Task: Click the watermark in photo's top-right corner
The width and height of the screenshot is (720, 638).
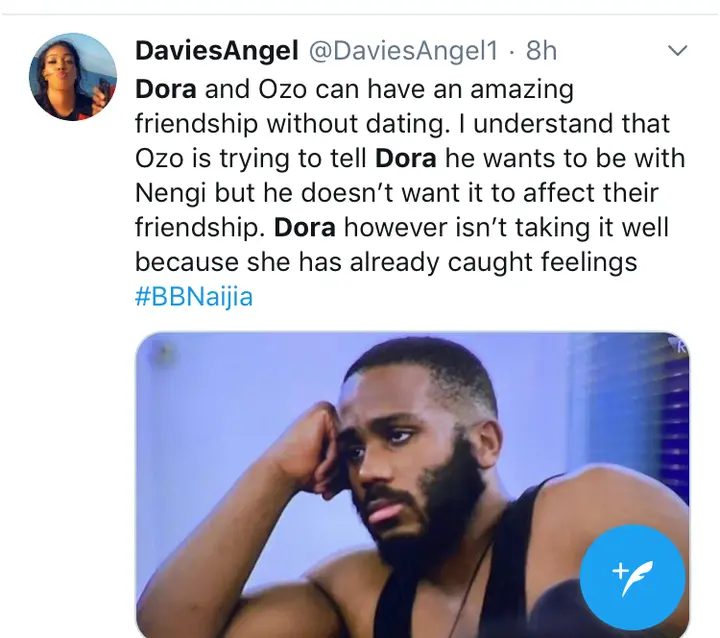Action: pyautogui.click(x=678, y=345)
